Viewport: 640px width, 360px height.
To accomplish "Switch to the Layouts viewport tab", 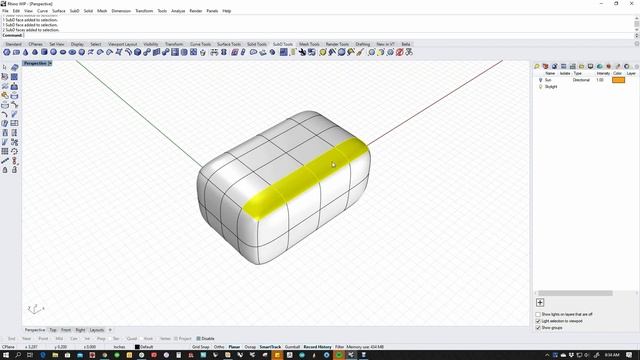I will [x=97, y=330].
